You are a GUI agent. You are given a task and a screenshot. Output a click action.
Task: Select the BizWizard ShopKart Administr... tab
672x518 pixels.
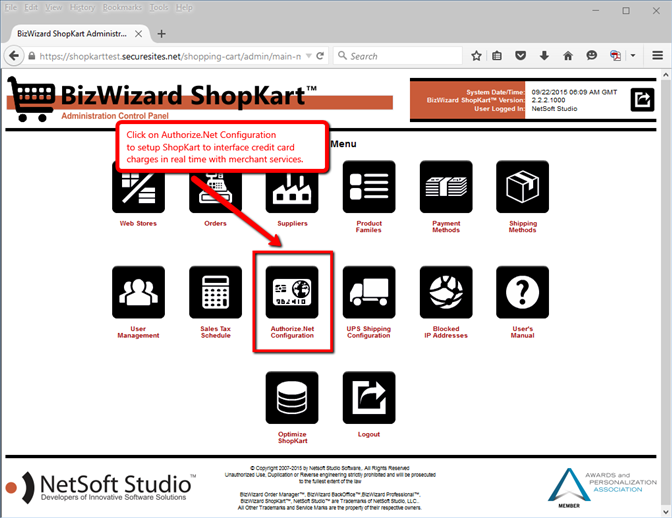[x=72, y=33]
